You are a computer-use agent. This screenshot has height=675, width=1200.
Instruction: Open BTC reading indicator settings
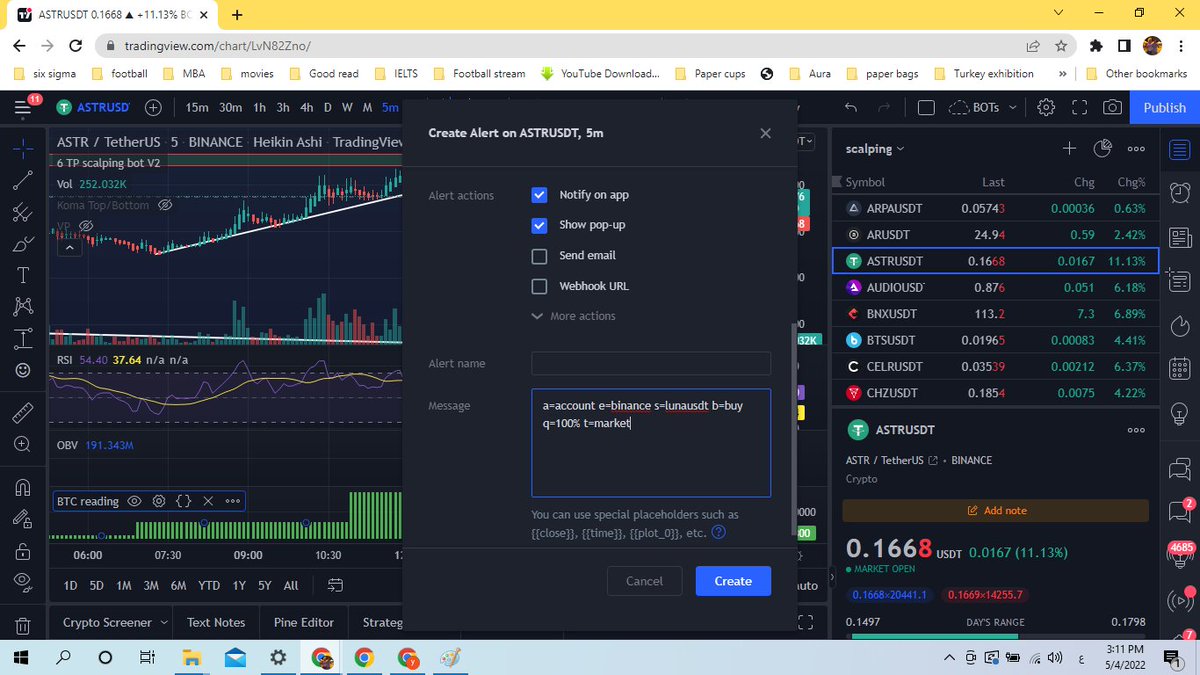pyautogui.click(x=158, y=501)
